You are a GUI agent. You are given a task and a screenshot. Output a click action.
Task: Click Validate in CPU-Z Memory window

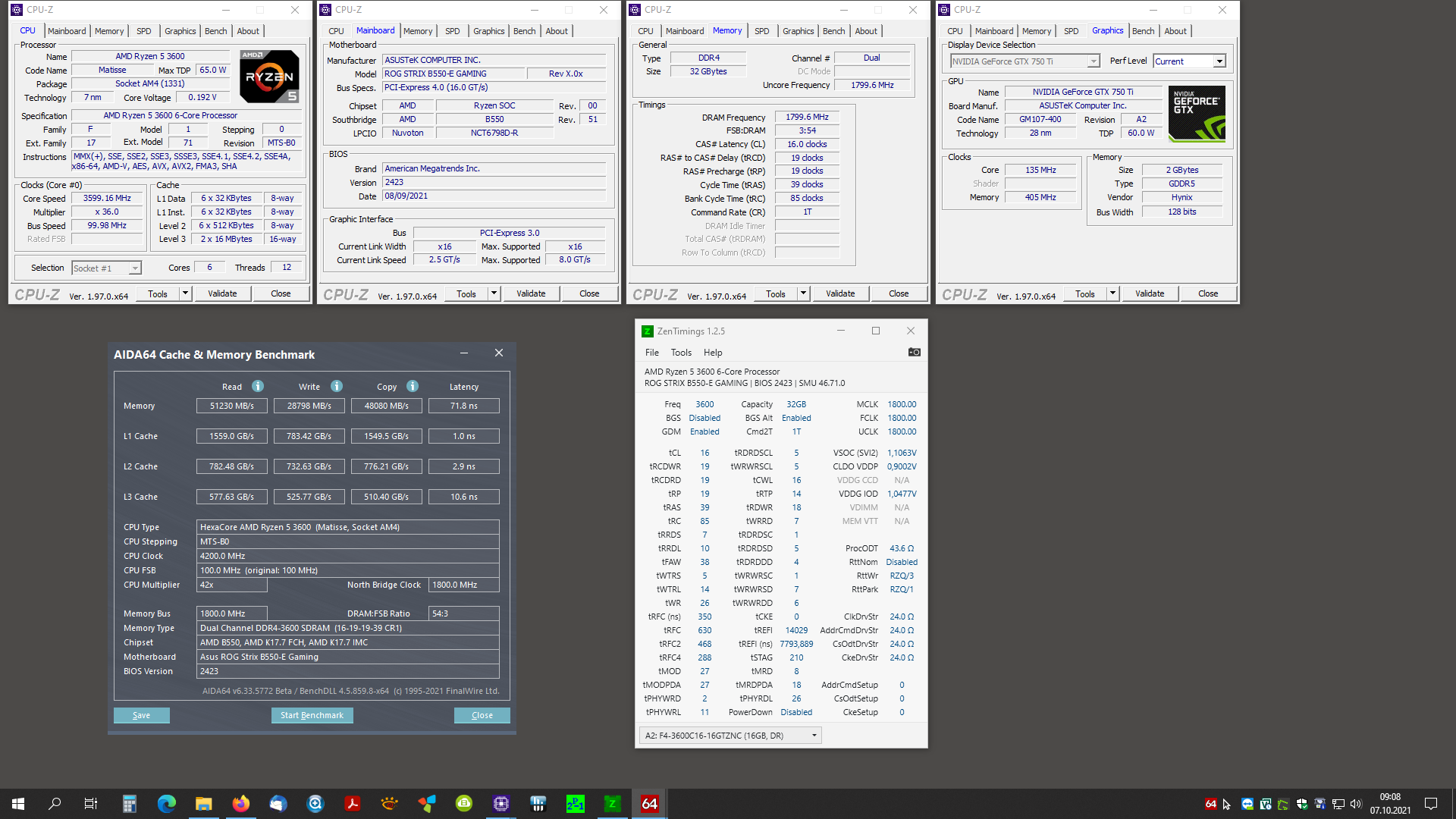tap(839, 293)
